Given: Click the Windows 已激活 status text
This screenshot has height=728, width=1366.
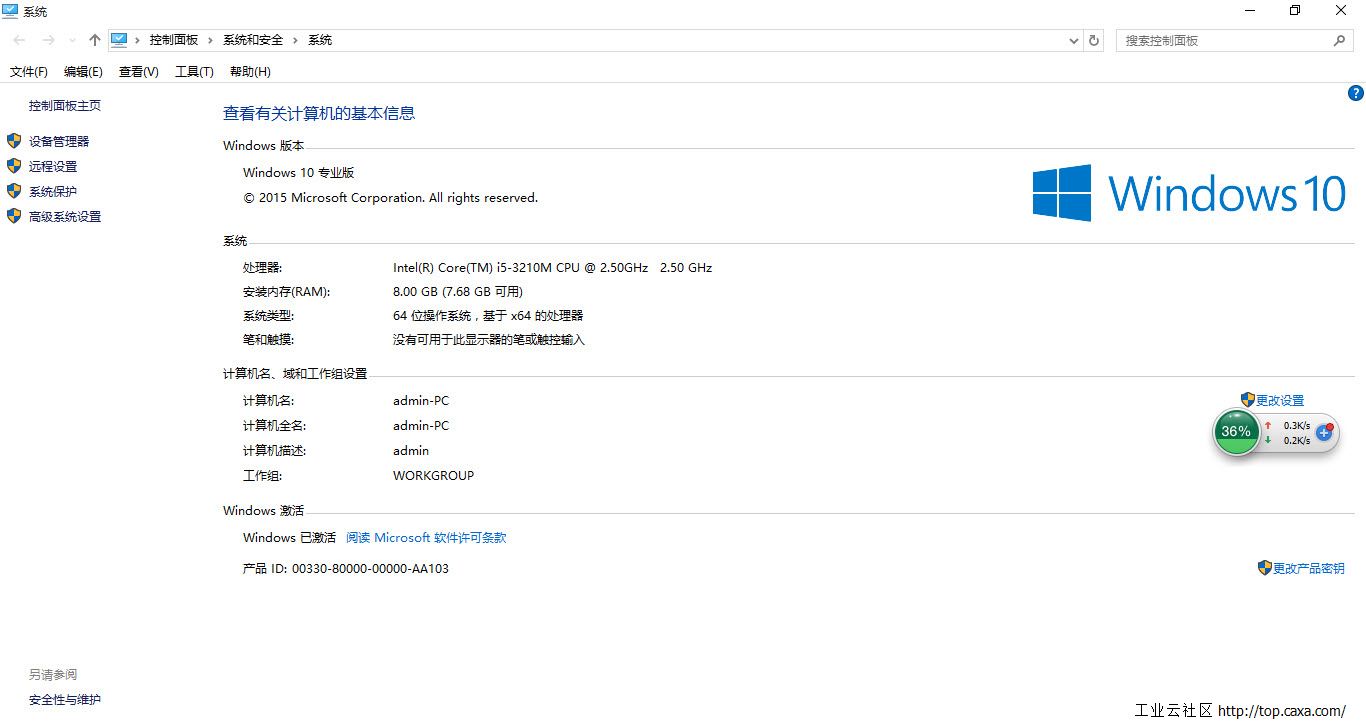Looking at the screenshot, I should click(x=290, y=538).
